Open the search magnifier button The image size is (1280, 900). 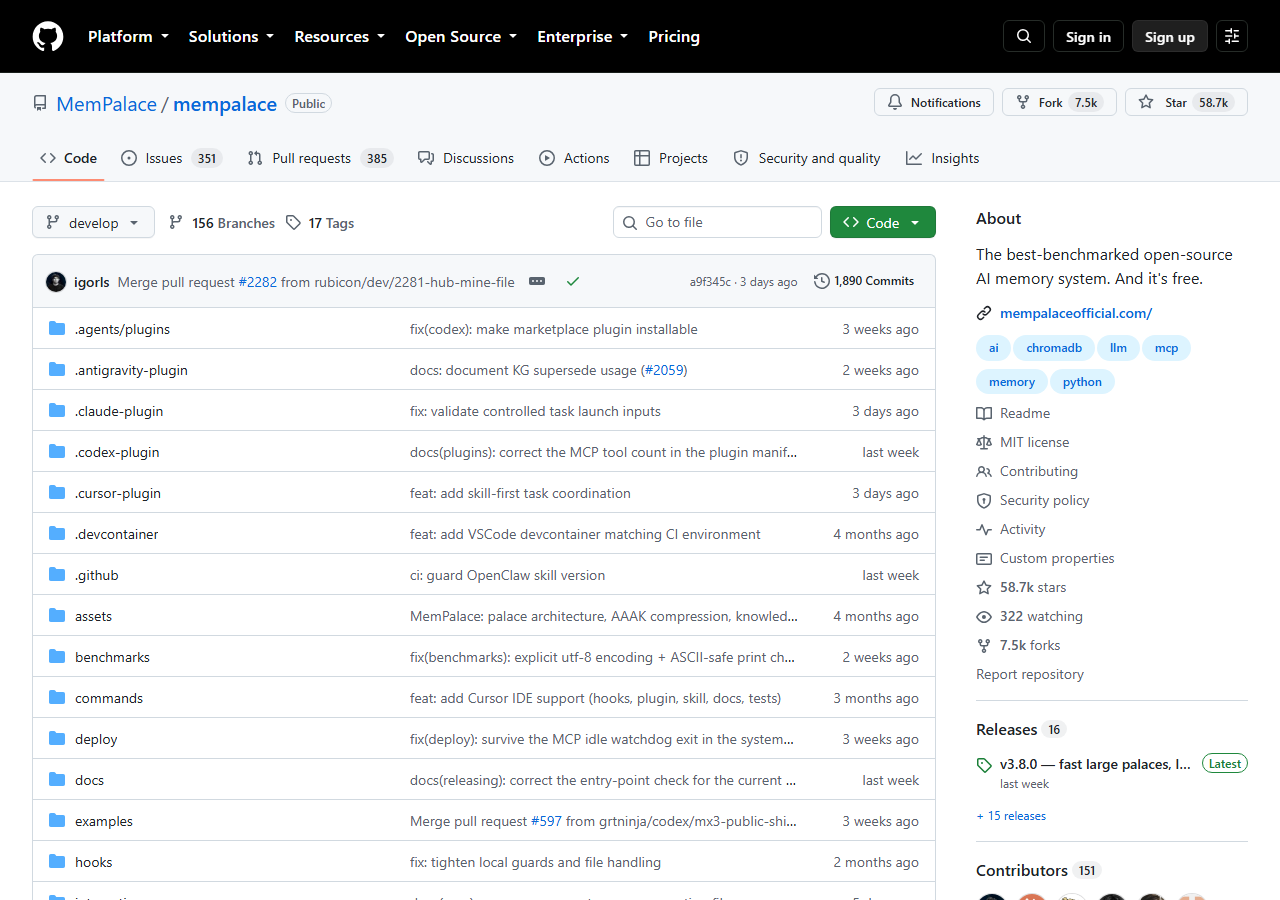[x=1024, y=36]
